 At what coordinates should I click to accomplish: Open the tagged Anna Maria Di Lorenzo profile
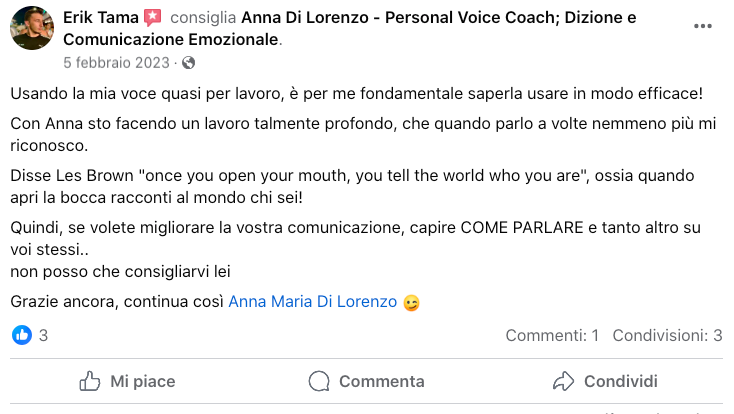(x=312, y=301)
